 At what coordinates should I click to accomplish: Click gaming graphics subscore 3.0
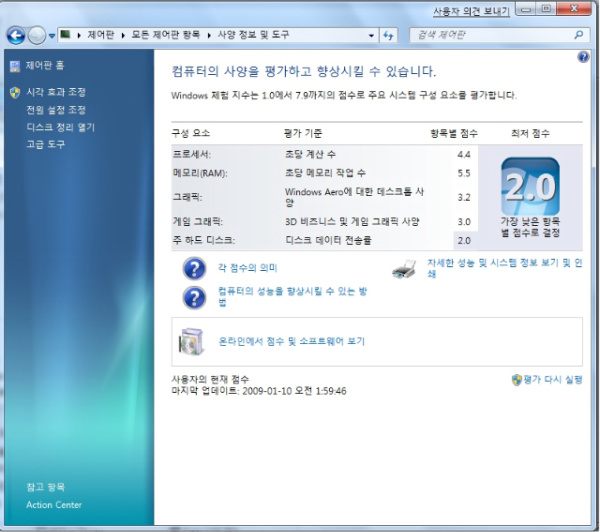coord(464,222)
